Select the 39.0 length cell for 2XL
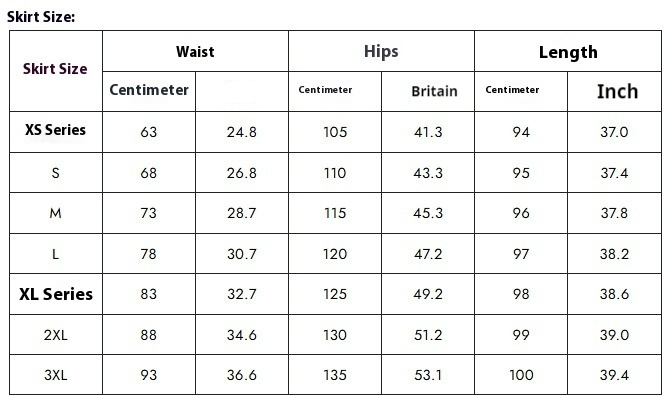This screenshot has width=669, height=395. pos(614,335)
